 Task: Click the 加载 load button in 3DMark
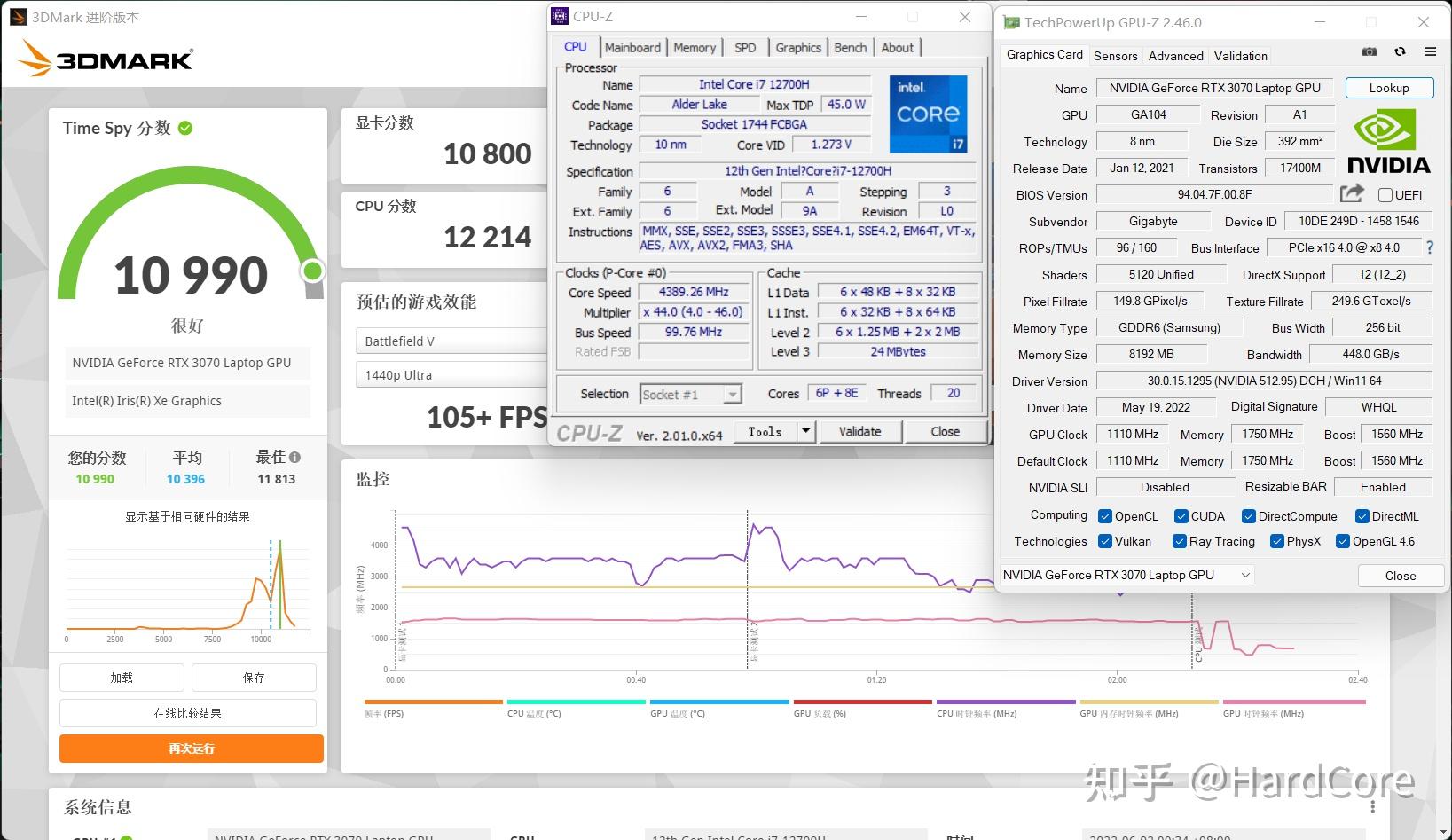click(x=122, y=678)
